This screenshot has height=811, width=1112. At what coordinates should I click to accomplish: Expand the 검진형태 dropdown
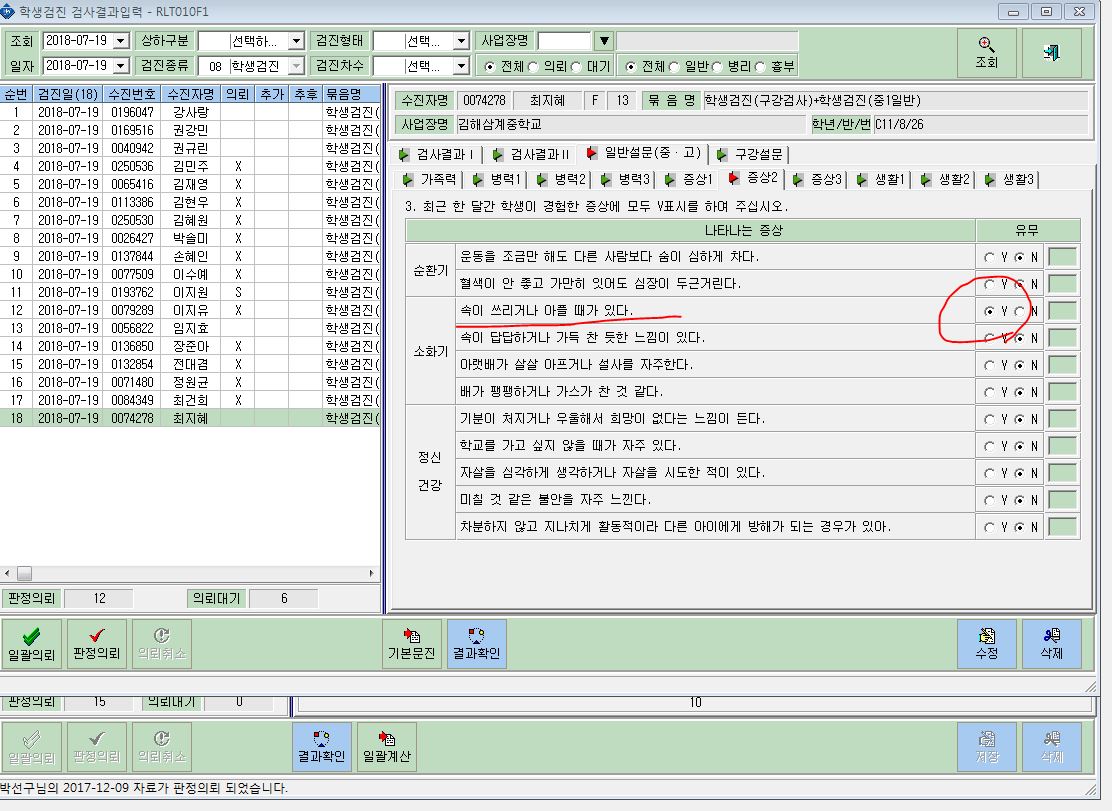[461, 41]
